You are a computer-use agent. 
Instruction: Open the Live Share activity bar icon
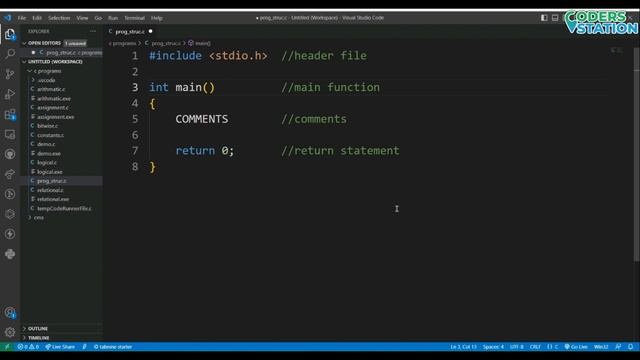[x=10, y=174]
